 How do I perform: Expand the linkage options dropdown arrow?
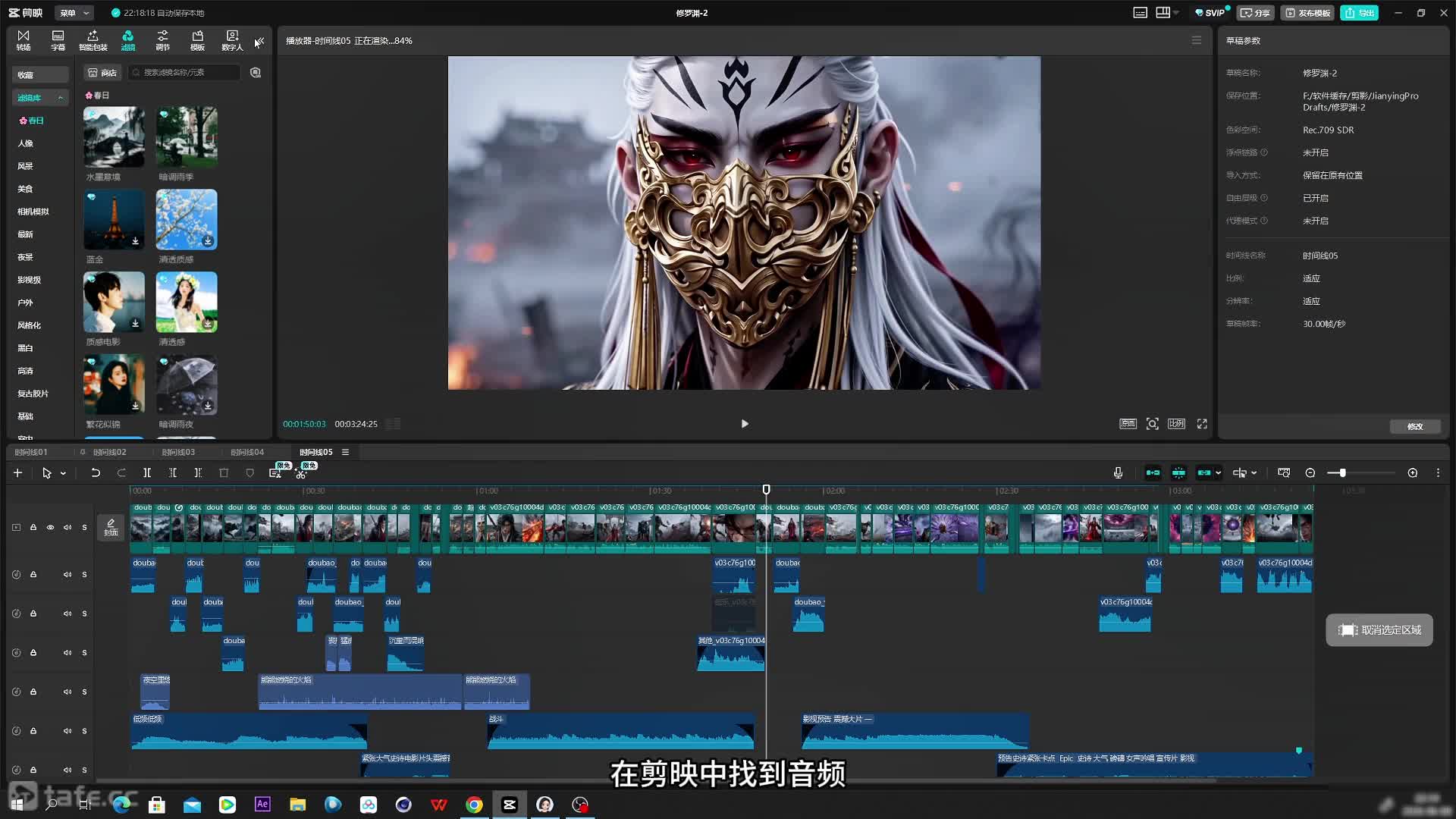pos(1218,473)
